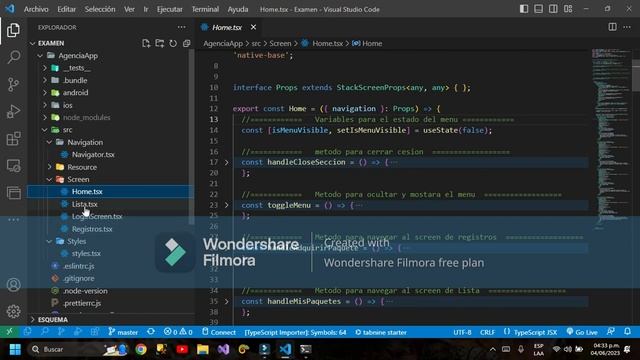Open the Run and Debug view
The height and width of the screenshot is (360, 640).
pyautogui.click(x=13, y=111)
